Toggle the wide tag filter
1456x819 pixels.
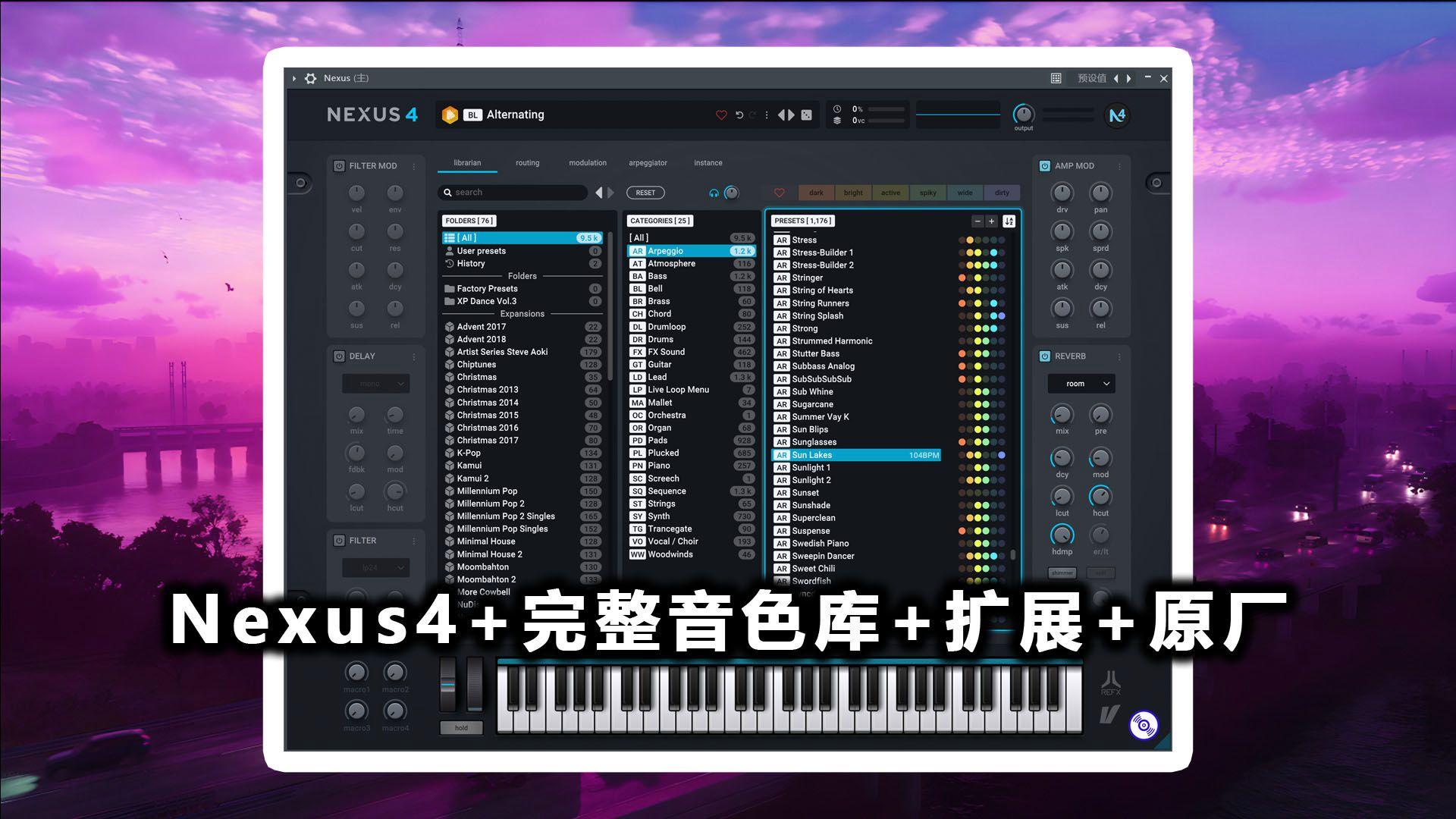point(965,193)
